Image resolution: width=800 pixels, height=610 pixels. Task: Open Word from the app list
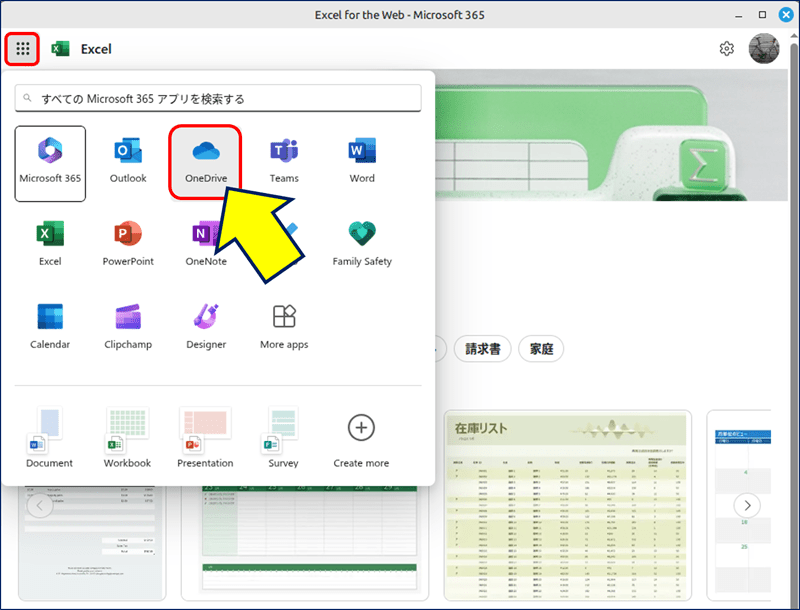362,161
